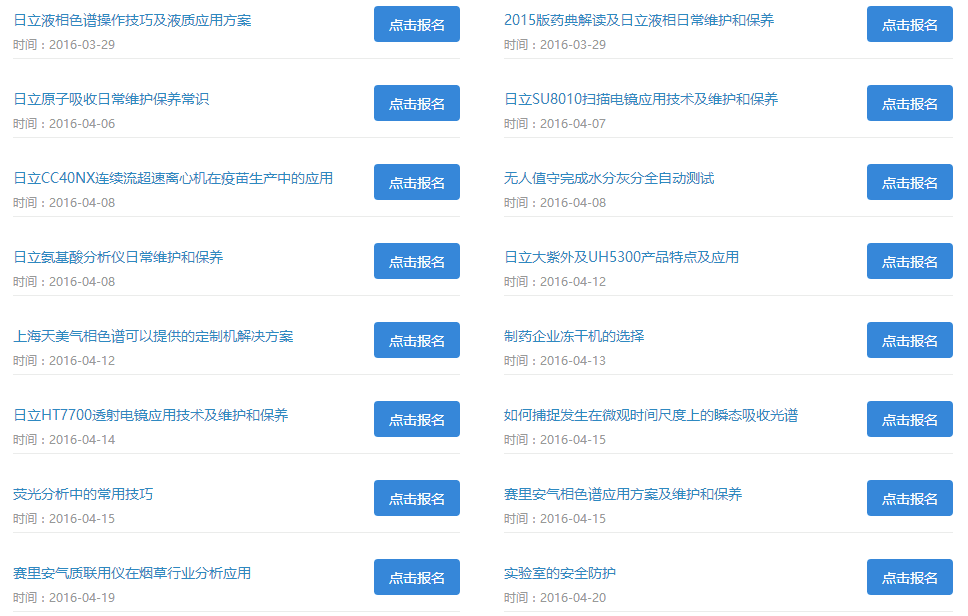Click 点击报名 for 赛里安气相色谱应用方案
Viewport: 968px width, 616px height.
click(909, 498)
